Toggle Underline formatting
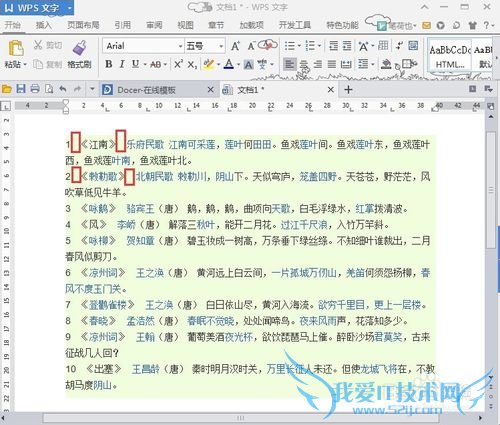 pyautogui.click(x=135, y=64)
